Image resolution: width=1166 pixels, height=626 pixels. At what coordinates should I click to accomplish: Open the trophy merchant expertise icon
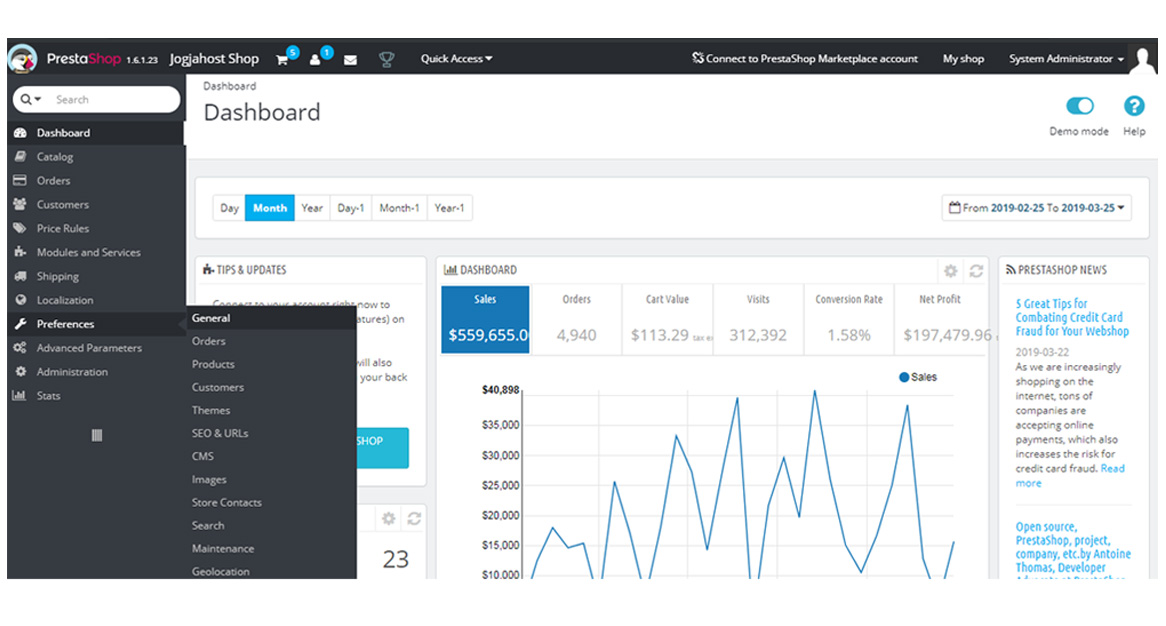(386, 59)
